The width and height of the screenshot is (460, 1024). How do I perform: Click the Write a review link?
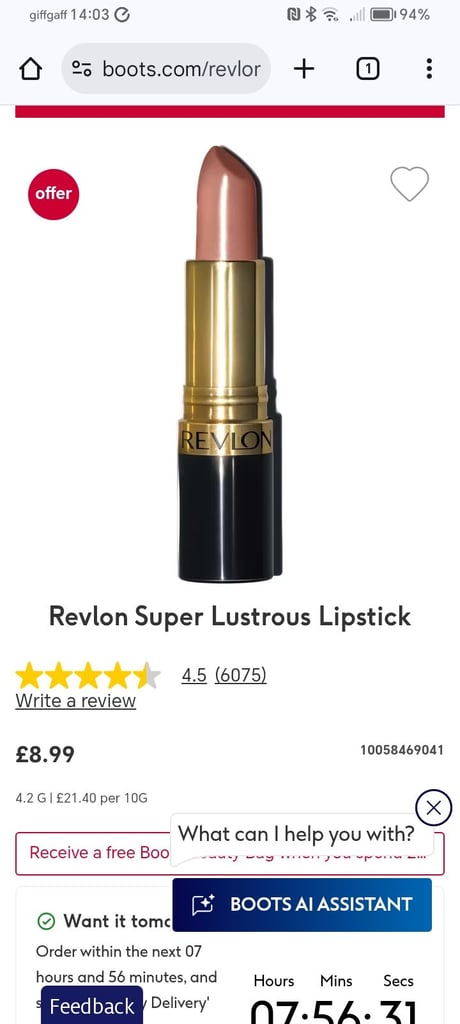76,701
